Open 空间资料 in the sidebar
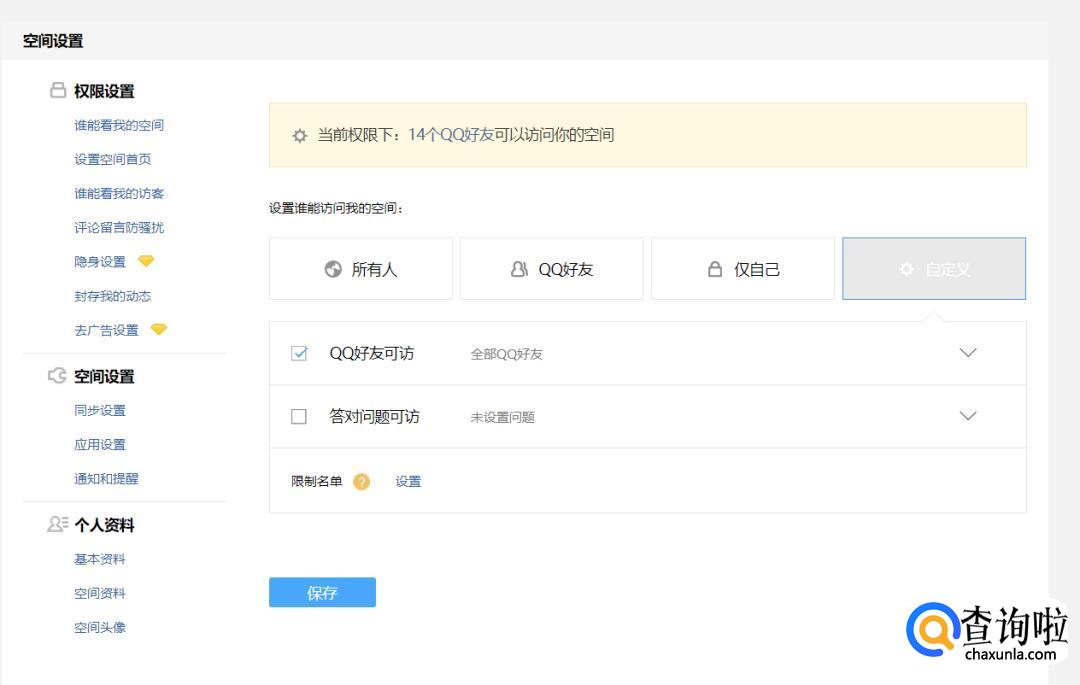The image size is (1080, 685). point(100,593)
